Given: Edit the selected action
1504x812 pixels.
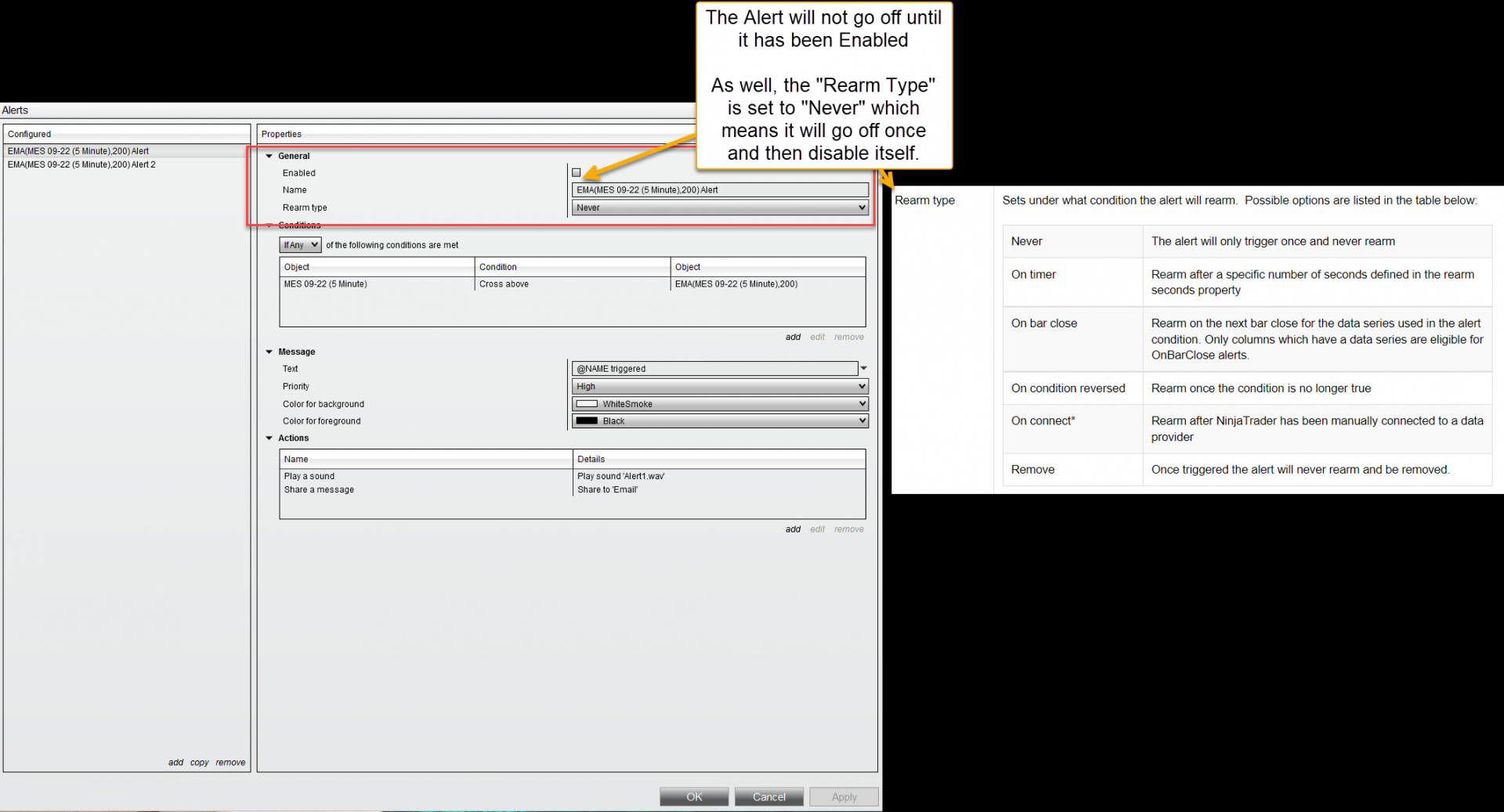Looking at the screenshot, I should [x=817, y=529].
